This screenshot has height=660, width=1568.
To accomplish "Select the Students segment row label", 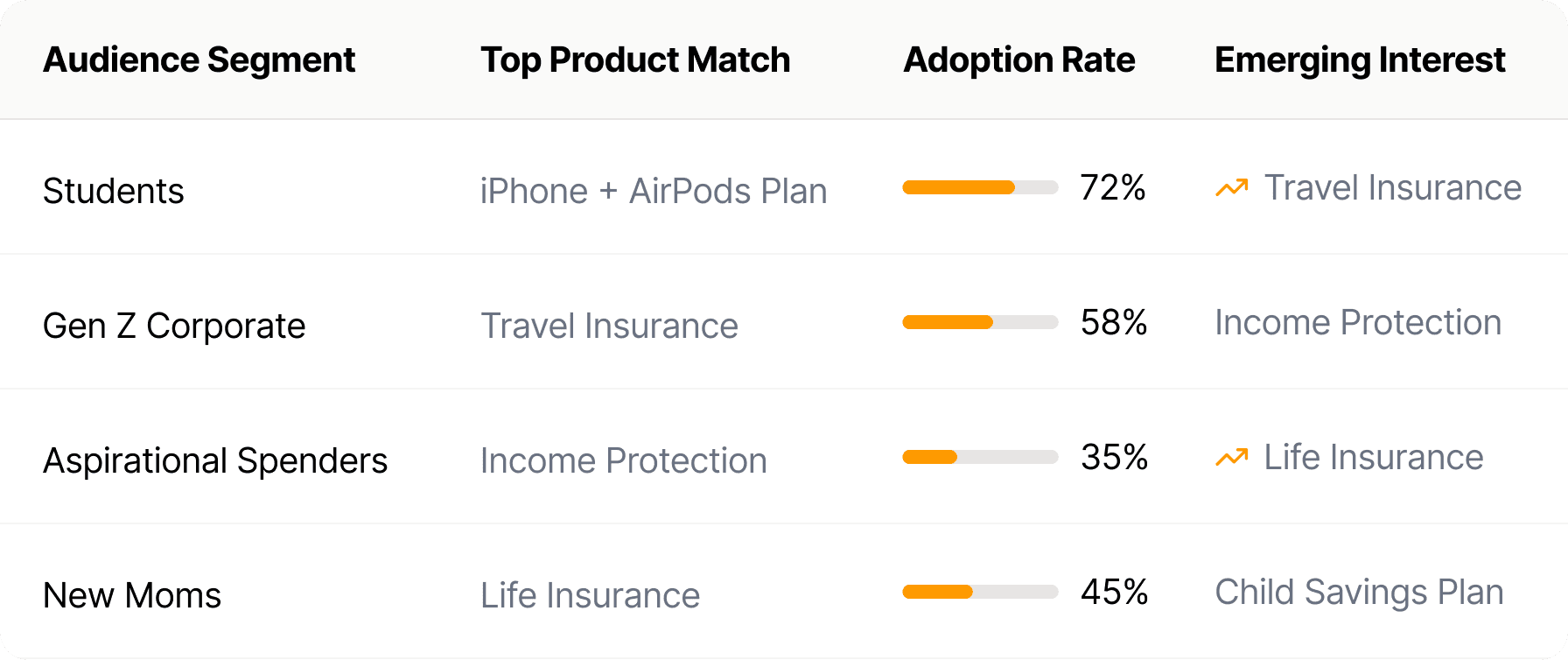I will (114, 191).
